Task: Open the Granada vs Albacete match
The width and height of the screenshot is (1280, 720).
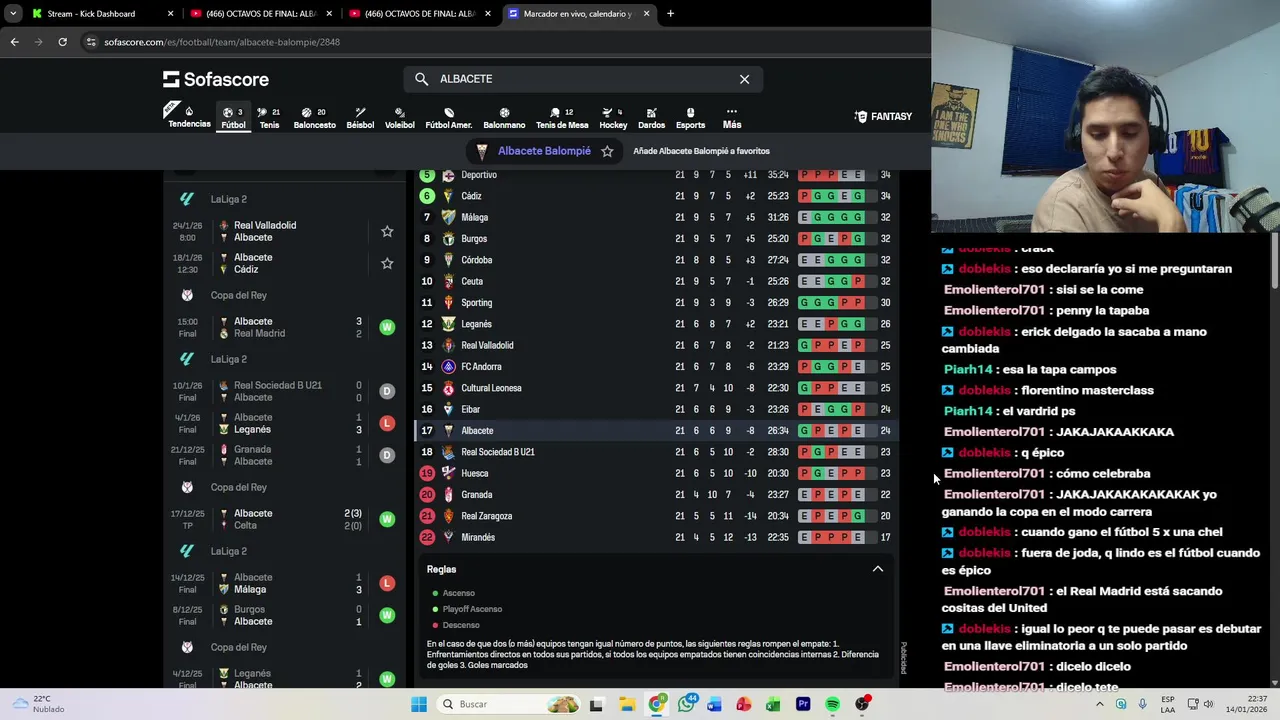Action: click(283, 455)
